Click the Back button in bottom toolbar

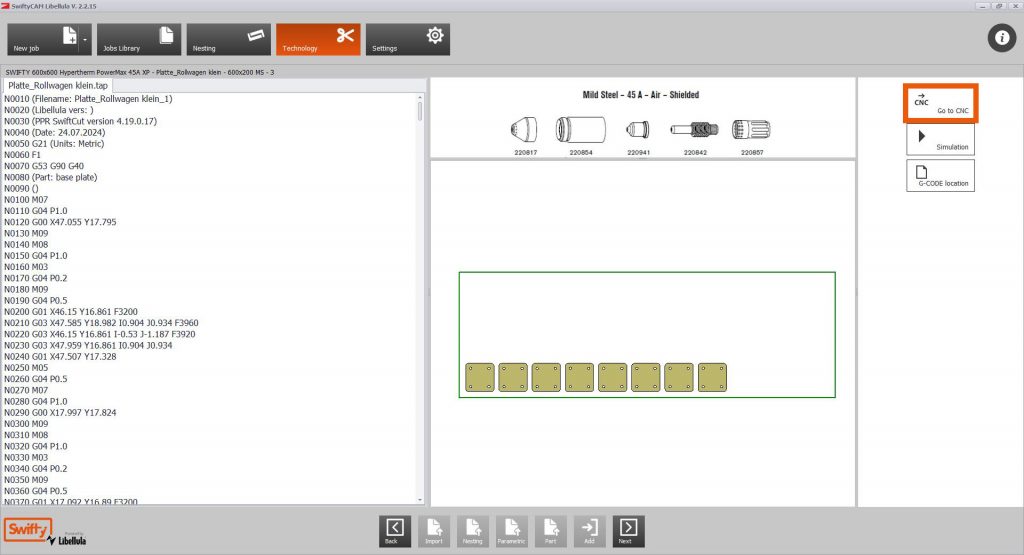[x=395, y=531]
